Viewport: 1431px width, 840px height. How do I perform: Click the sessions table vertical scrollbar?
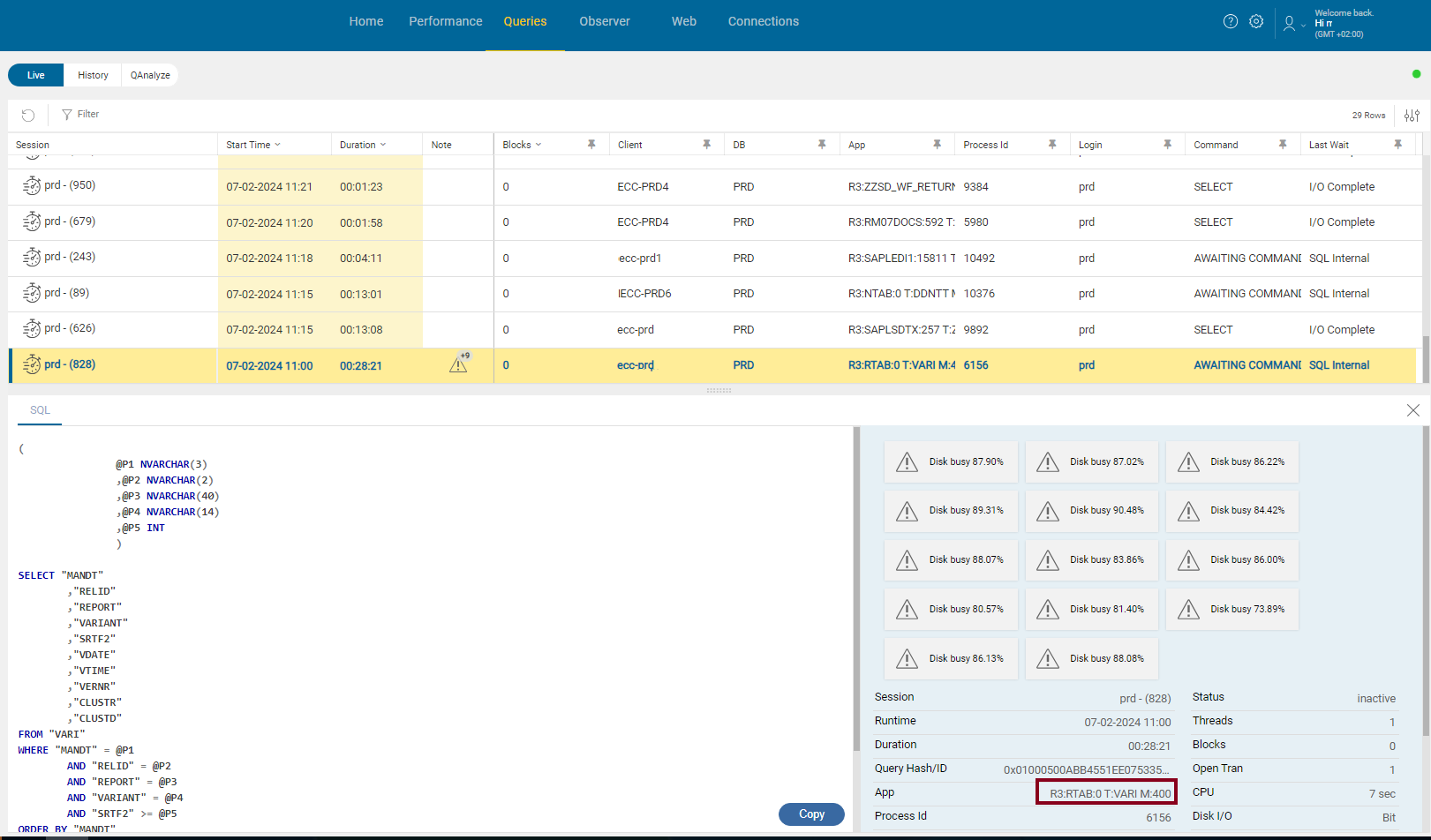pos(1425,357)
